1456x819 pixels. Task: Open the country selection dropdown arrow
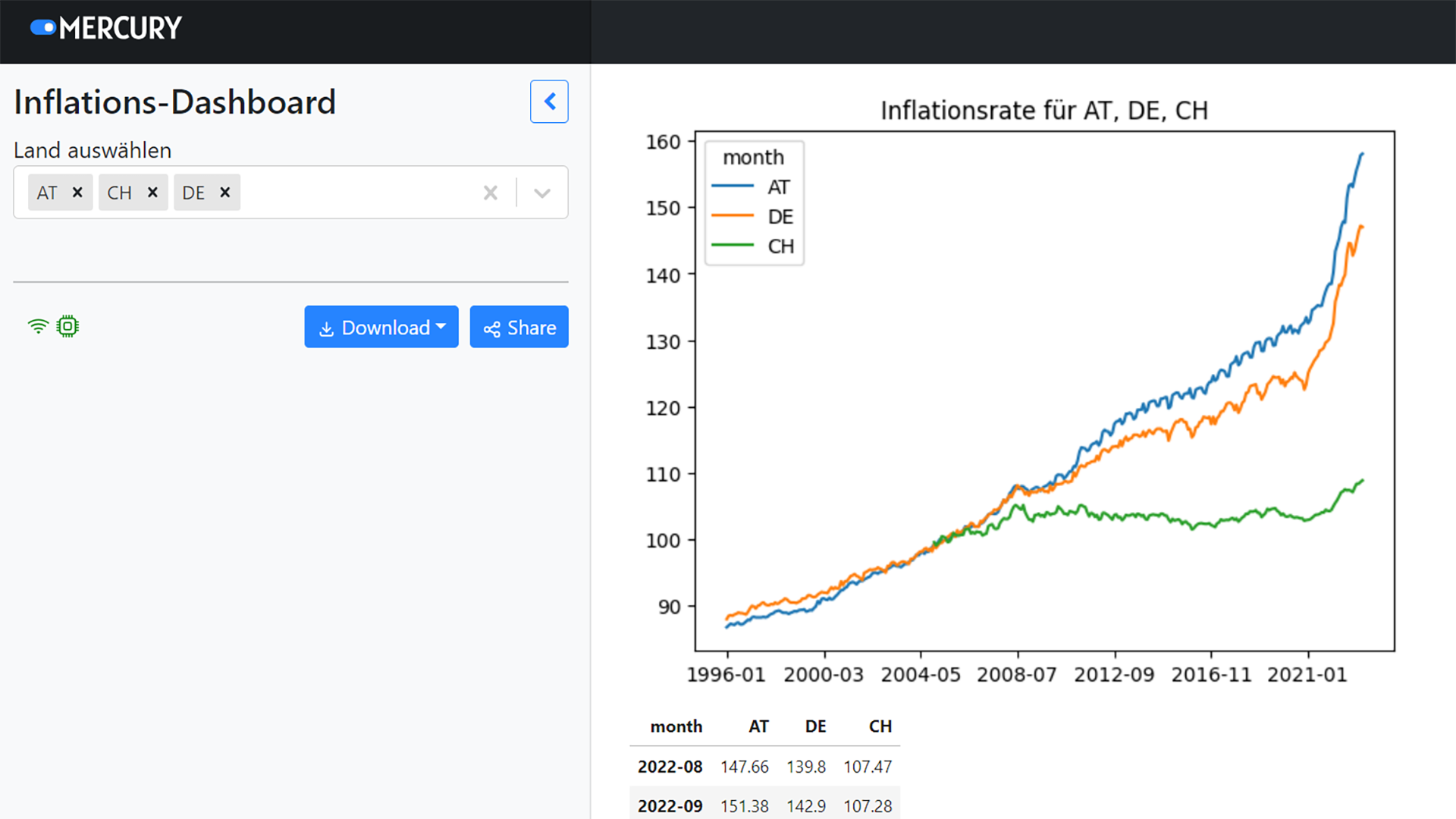(541, 193)
